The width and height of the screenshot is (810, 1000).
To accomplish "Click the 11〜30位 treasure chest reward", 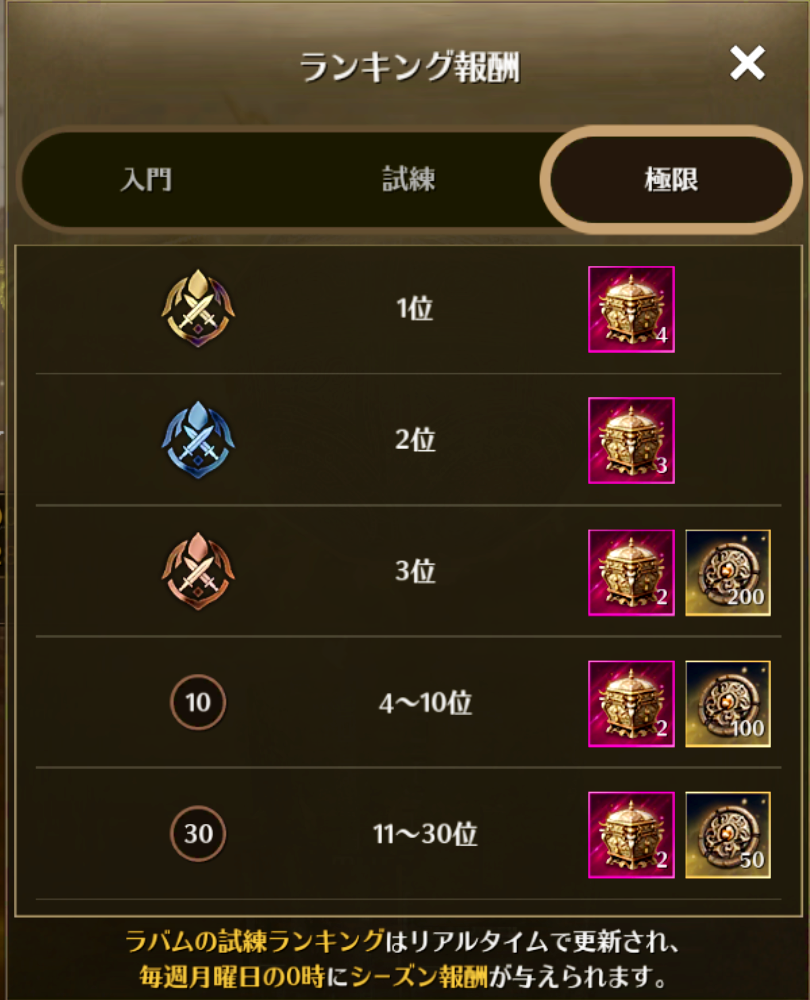I will [x=631, y=835].
